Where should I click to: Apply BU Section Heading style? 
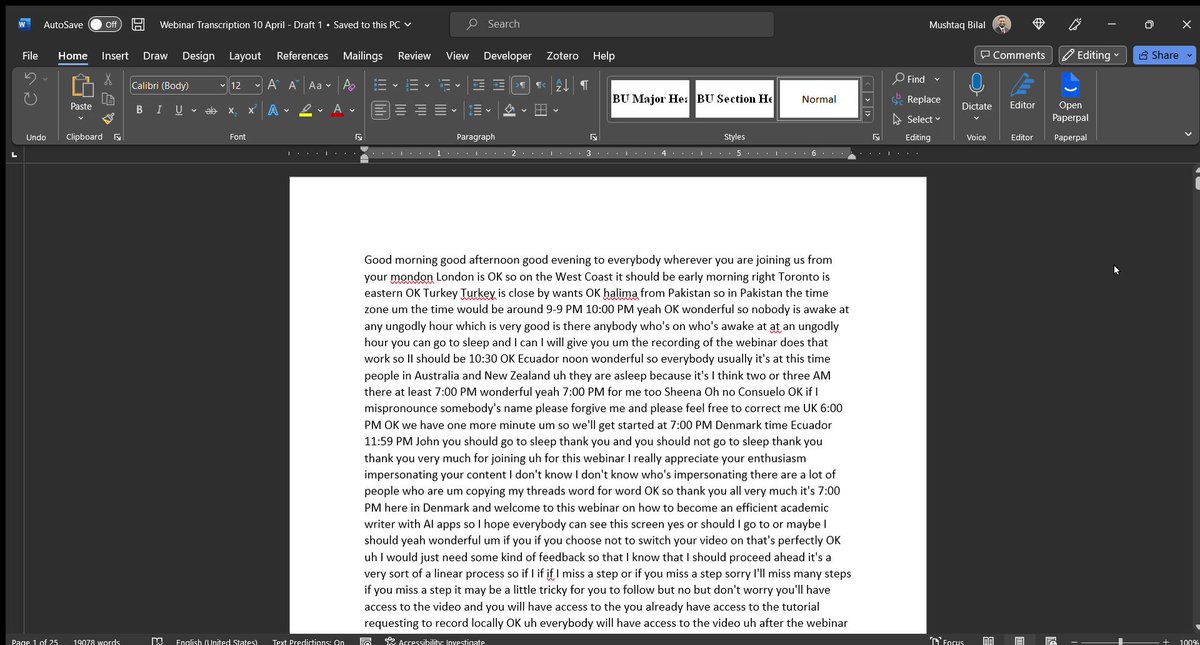(x=734, y=99)
